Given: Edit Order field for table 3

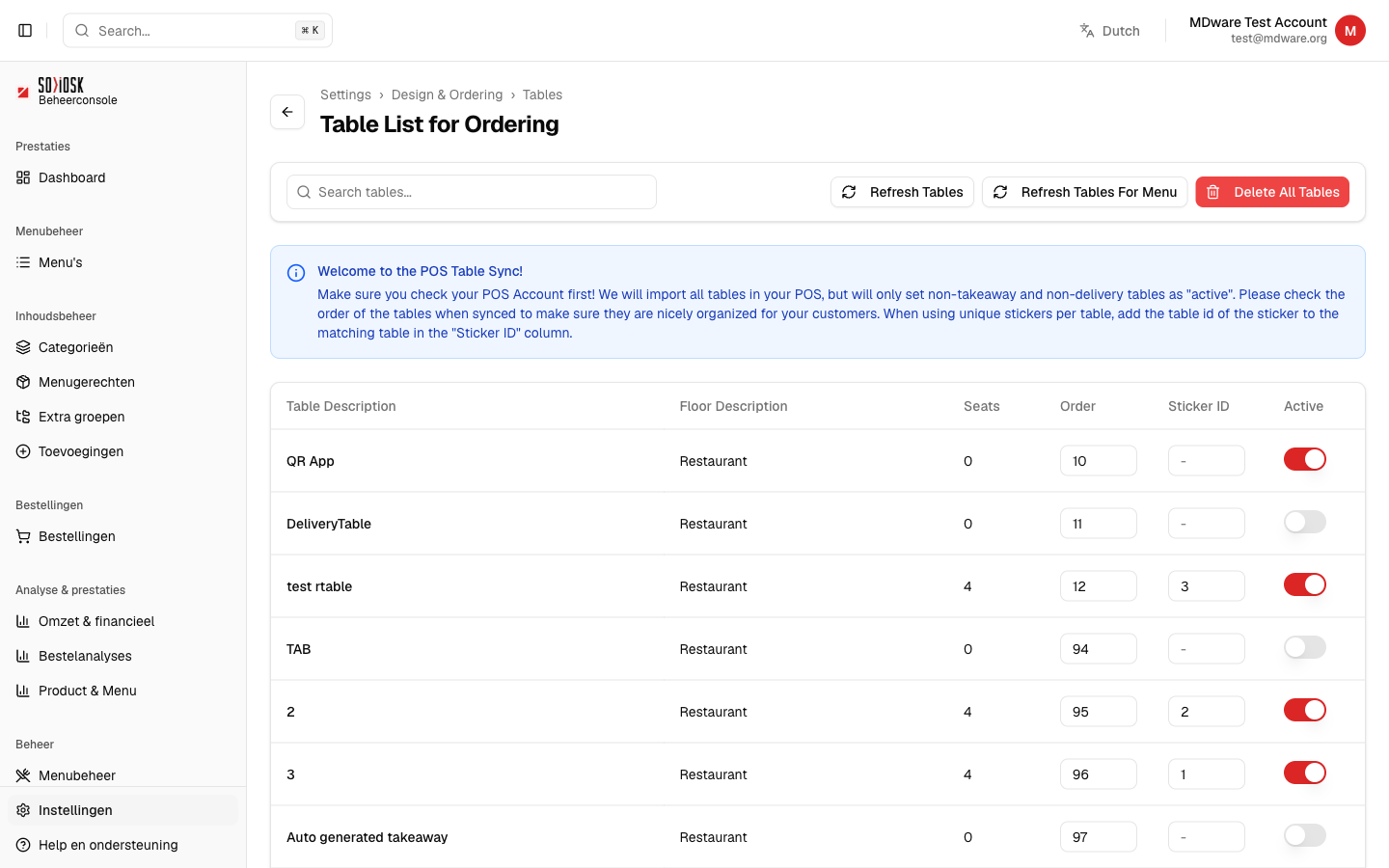Looking at the screenshot, I should 1099,774.
